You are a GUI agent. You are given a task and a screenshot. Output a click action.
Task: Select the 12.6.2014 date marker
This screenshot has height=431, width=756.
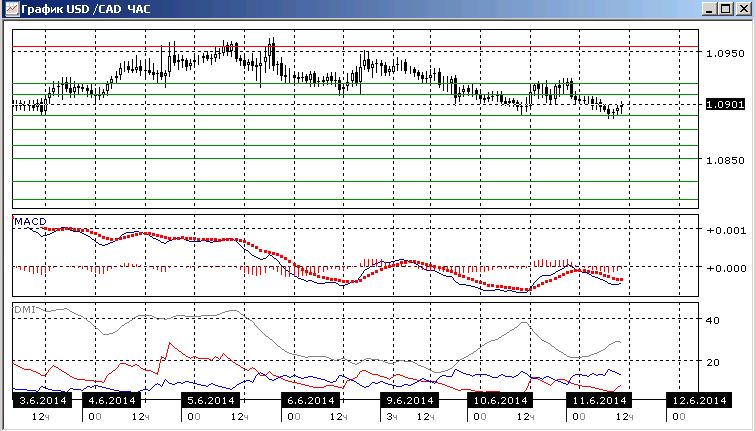[699, 400]
